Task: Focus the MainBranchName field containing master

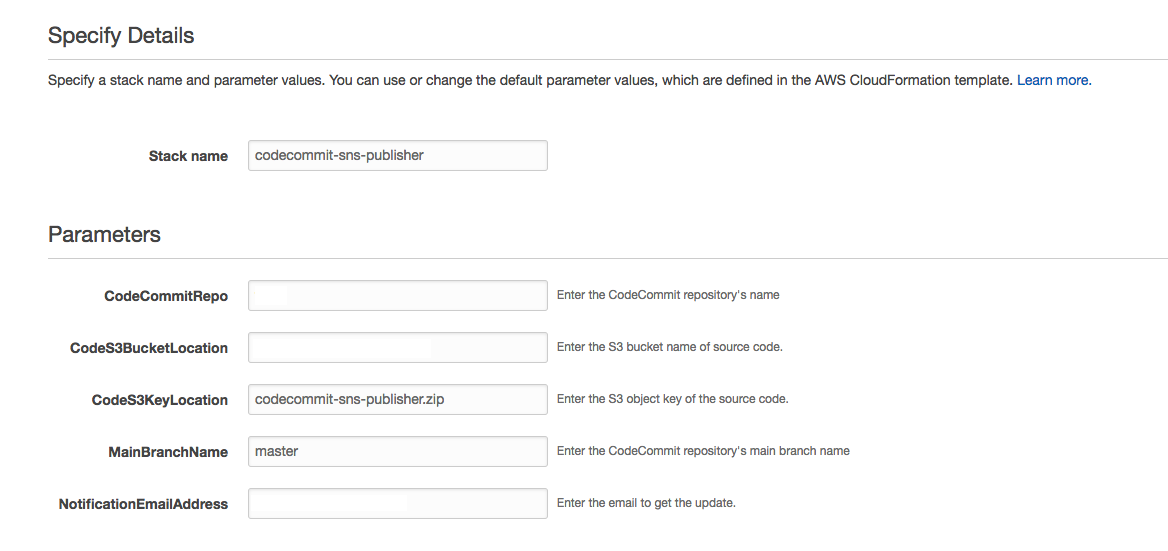Action: 397,451
